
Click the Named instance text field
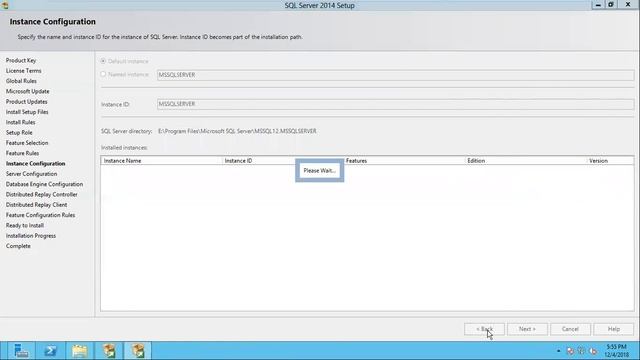[x=395, y=75]
